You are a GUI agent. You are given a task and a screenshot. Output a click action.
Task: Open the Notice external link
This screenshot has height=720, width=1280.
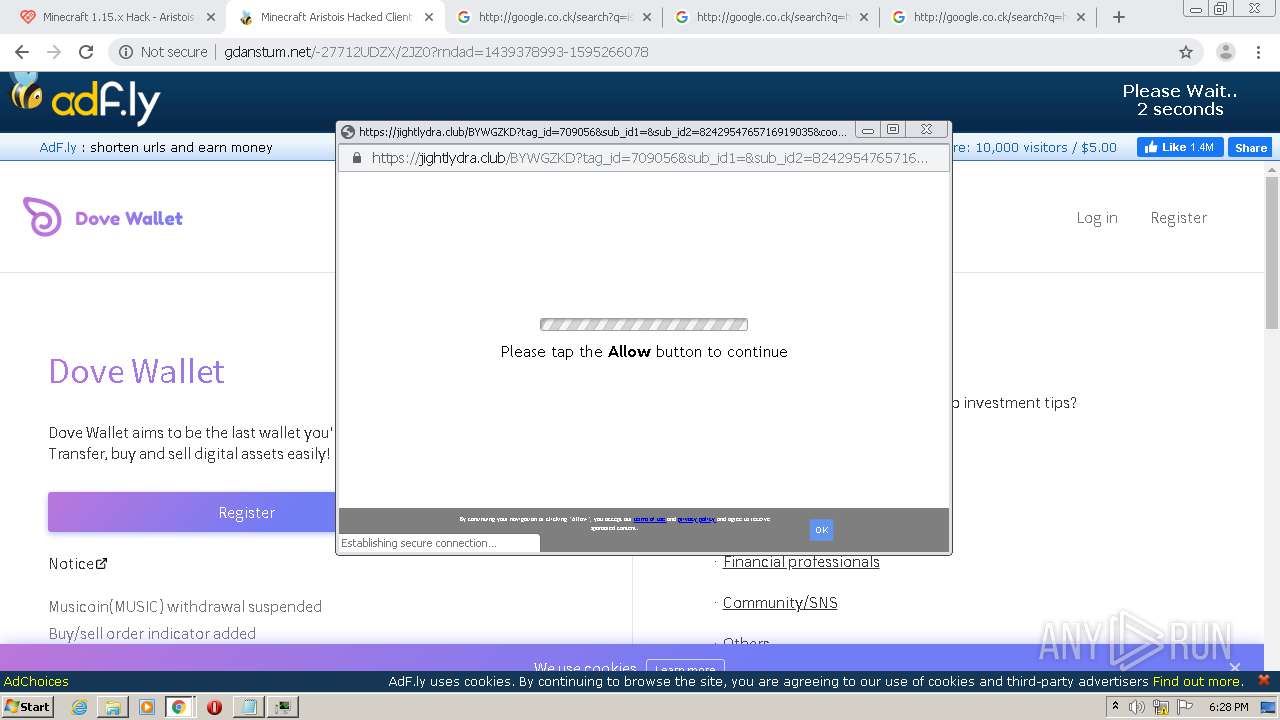[x=78, y=564]
